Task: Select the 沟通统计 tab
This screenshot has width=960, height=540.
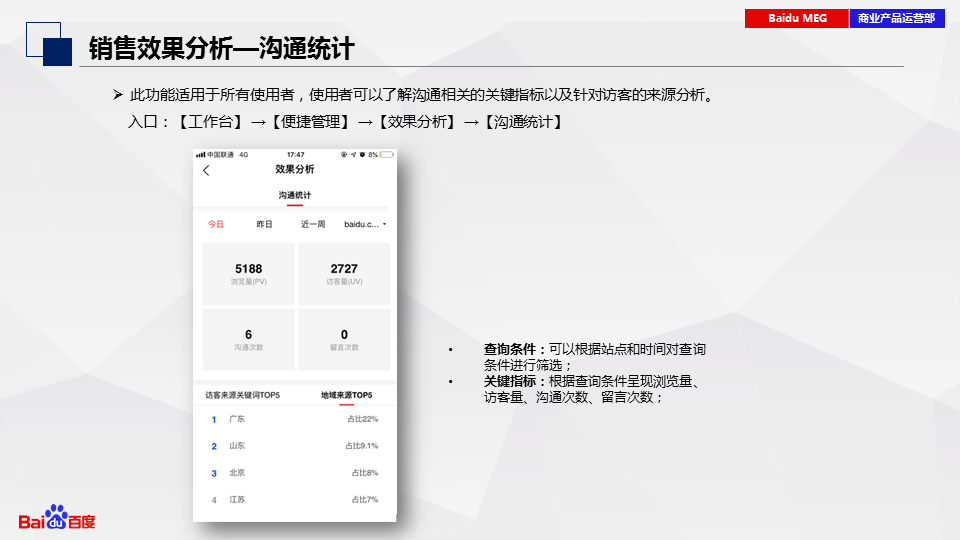Action: [x=295, y=195]
